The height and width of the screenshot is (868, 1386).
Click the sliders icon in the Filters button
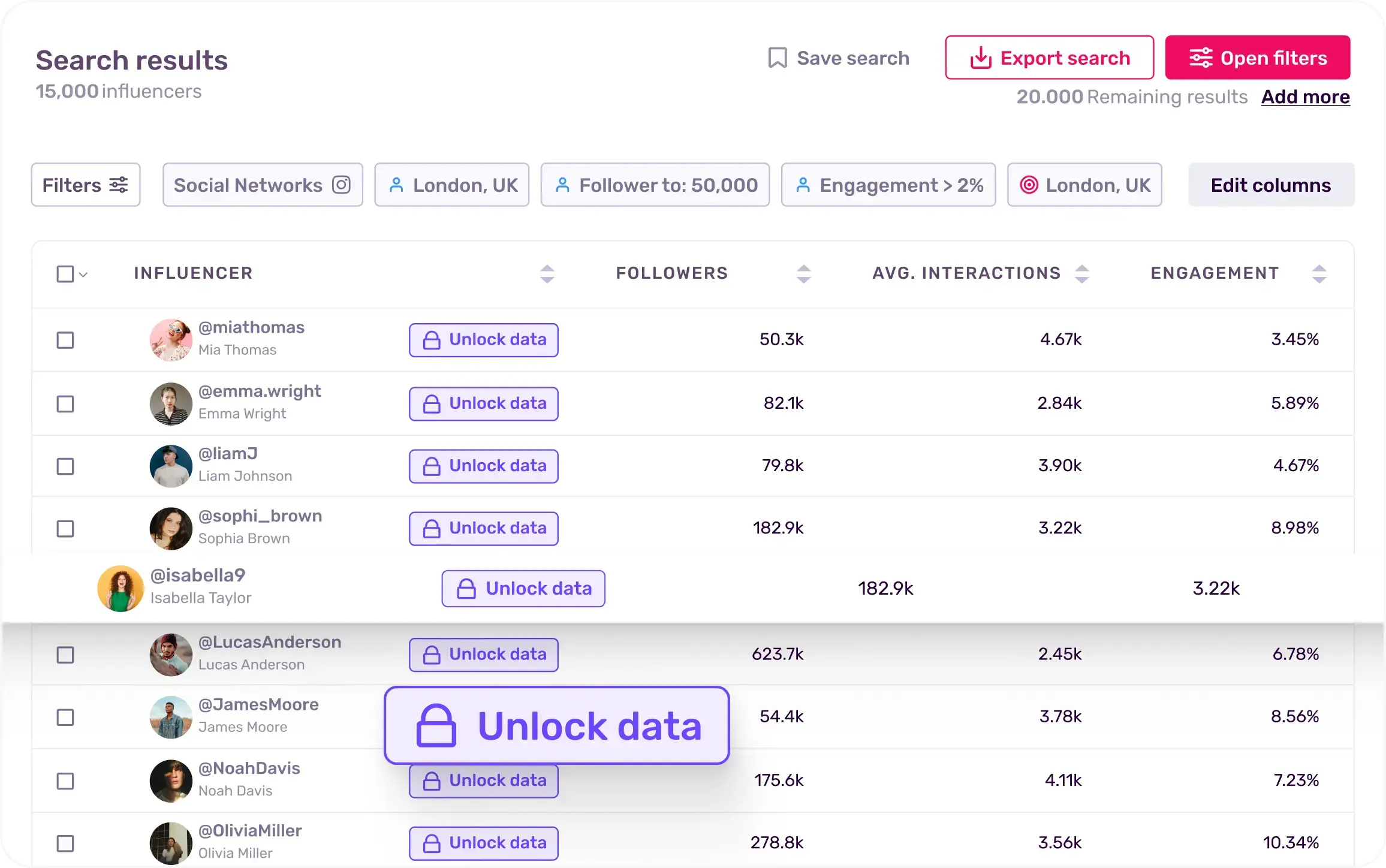[x=119, y=185]
